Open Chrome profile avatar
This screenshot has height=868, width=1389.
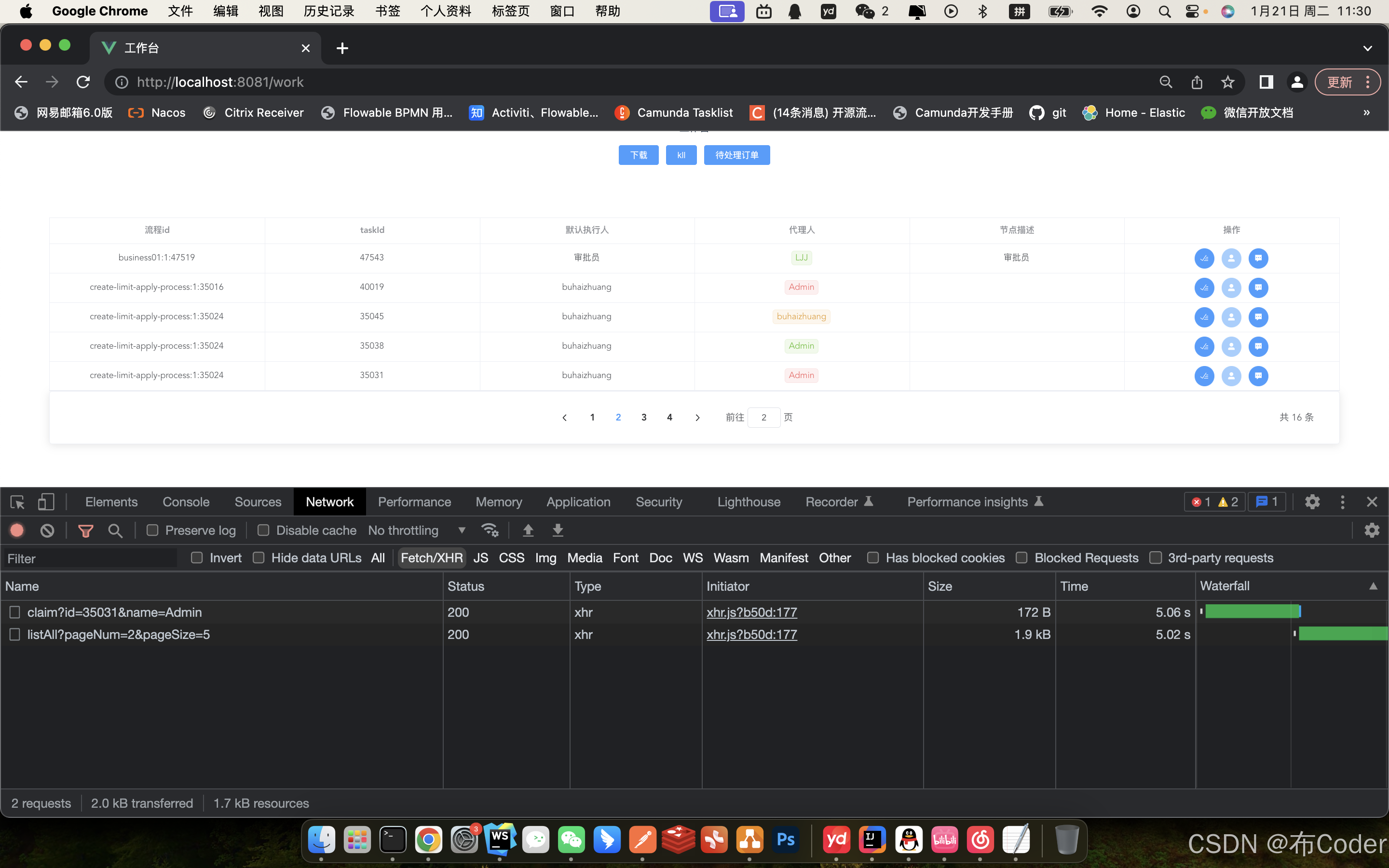click(x=1296, y=82)
